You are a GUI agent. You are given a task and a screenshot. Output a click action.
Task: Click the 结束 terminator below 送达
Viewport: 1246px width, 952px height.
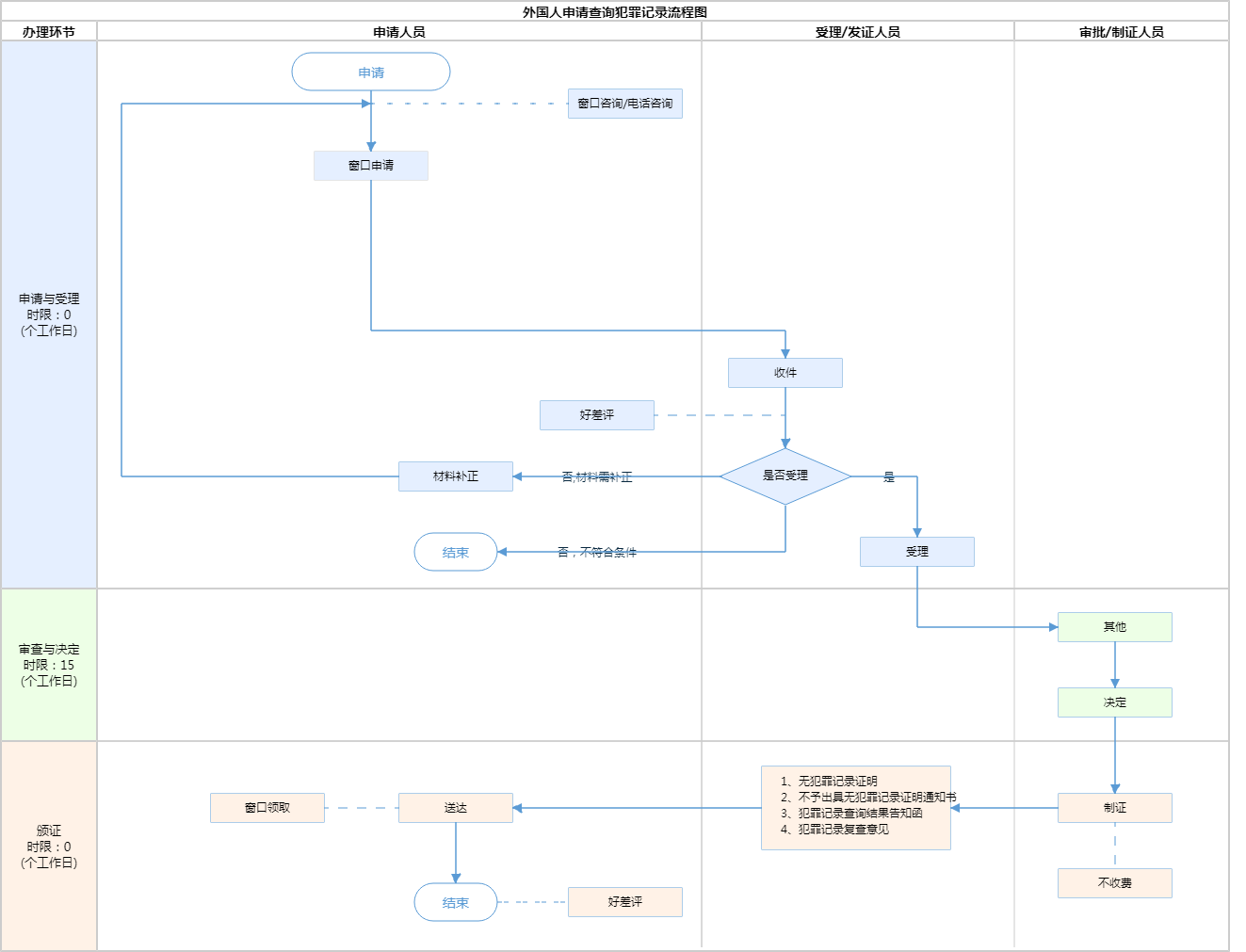pos(456,902)
